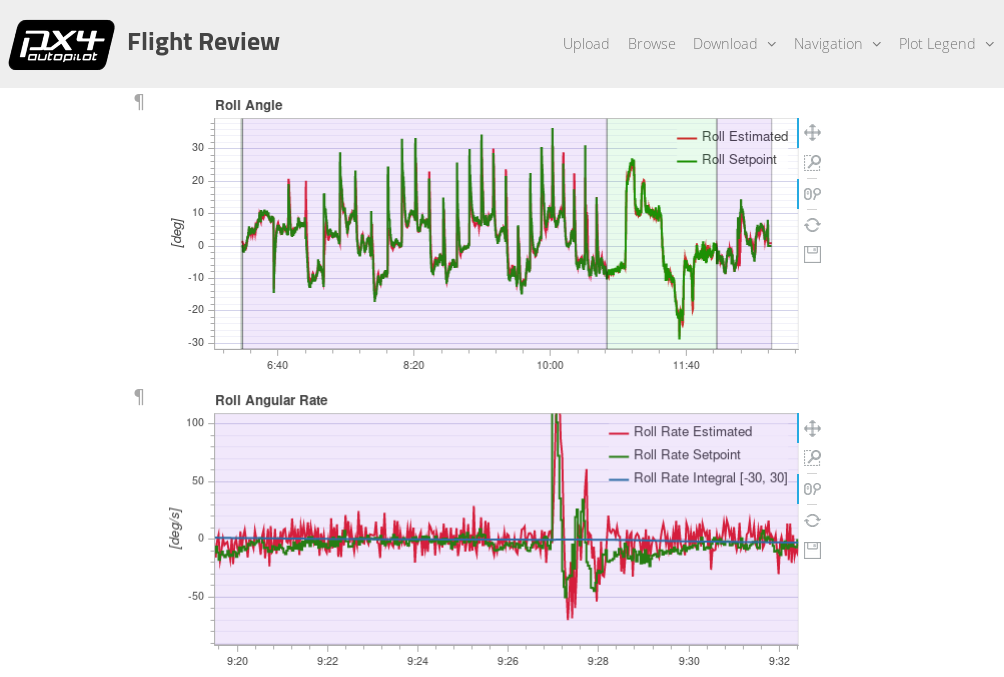This screenshot has width=1004, height=677.
Task: Select Pan tool on Roll Angular Rate plot
Action: [812, 429]
